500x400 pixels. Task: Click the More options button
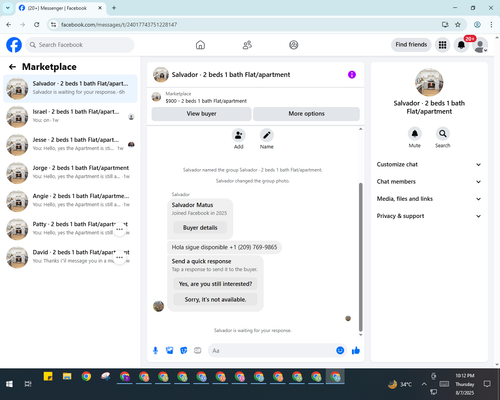(306, 114)
